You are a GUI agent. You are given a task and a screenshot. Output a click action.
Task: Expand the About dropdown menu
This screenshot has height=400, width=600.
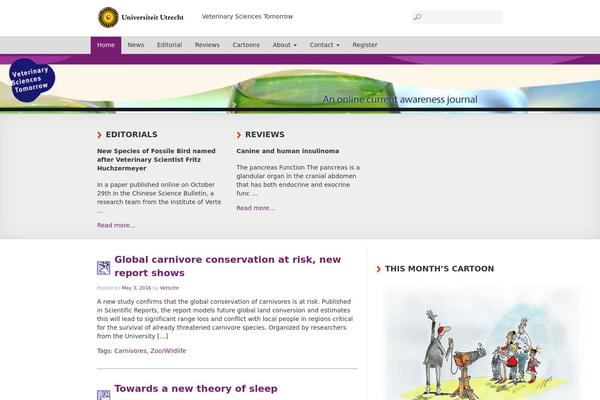pos(285,45)
